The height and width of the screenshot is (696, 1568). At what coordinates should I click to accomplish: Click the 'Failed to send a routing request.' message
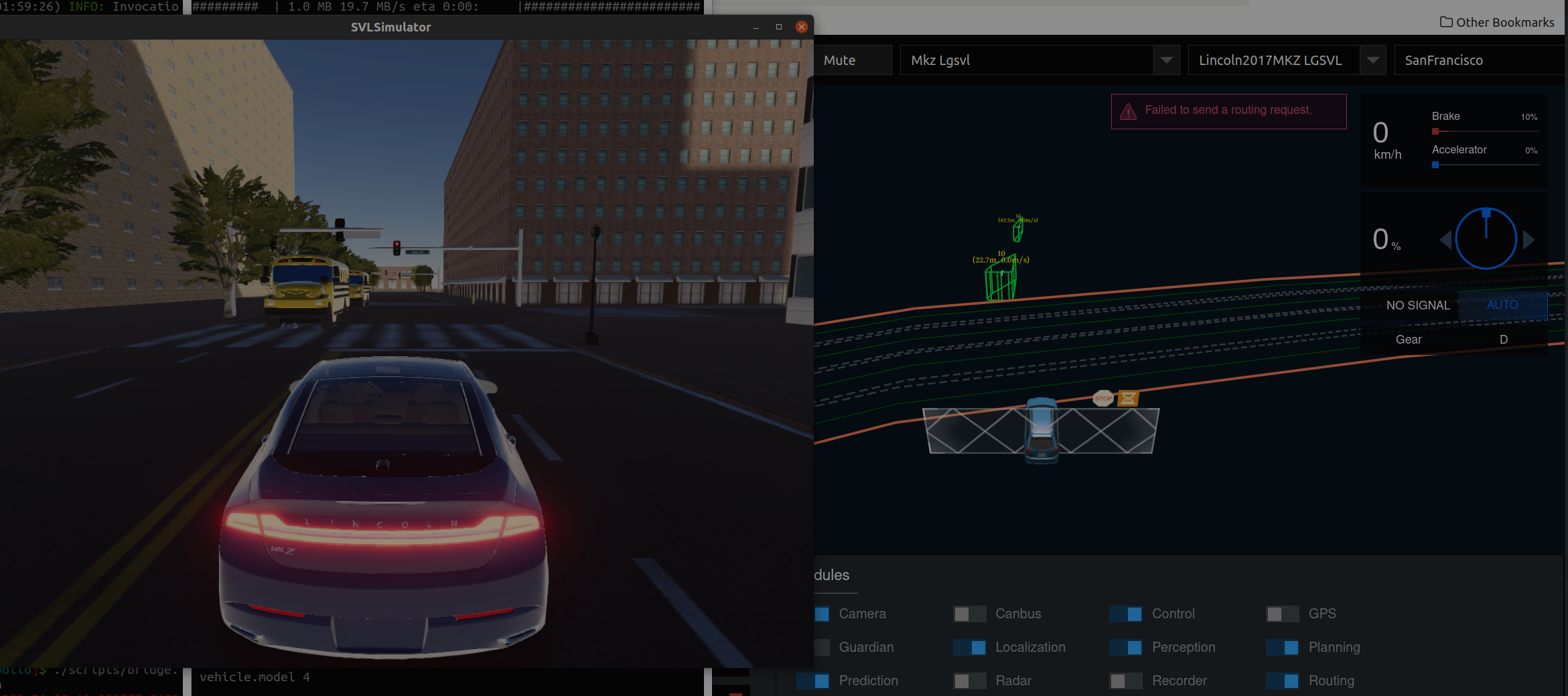pos(1228,110)
